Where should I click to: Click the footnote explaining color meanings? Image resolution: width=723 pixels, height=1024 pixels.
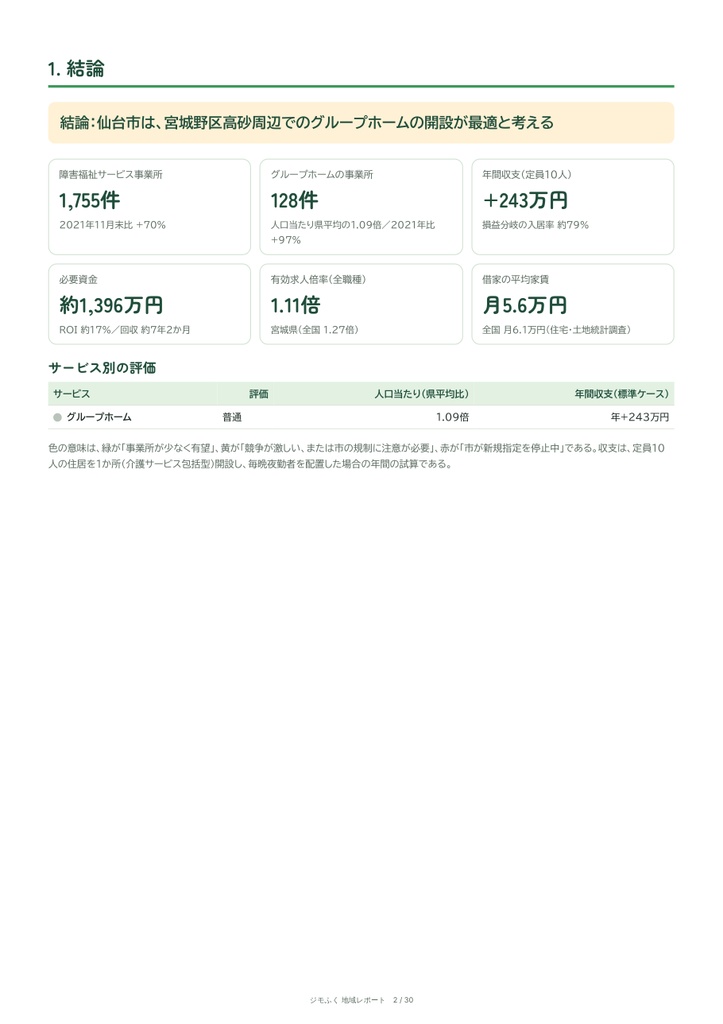click(x=357, y=456)
